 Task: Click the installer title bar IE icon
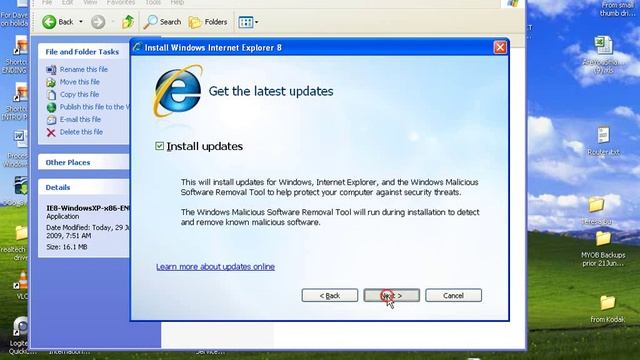click(138, 47)
